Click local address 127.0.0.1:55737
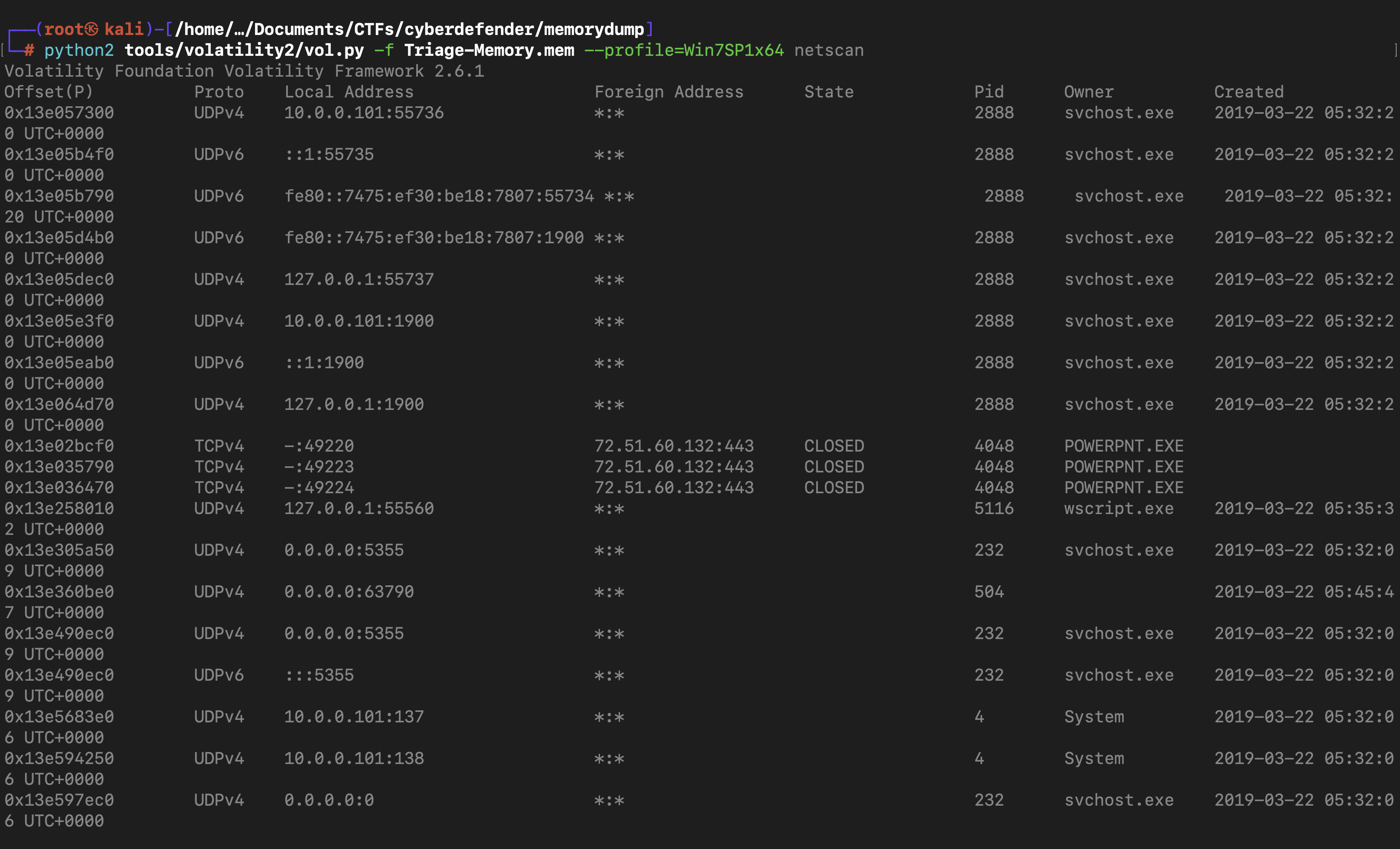This screenshot has width=1400, height=849. [x=359, y=280]
